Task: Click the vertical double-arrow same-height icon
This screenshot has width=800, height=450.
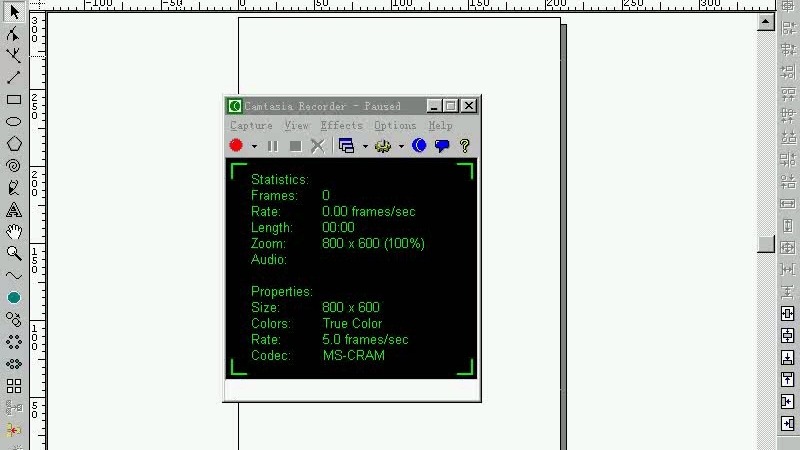Action: pos(788,226)
